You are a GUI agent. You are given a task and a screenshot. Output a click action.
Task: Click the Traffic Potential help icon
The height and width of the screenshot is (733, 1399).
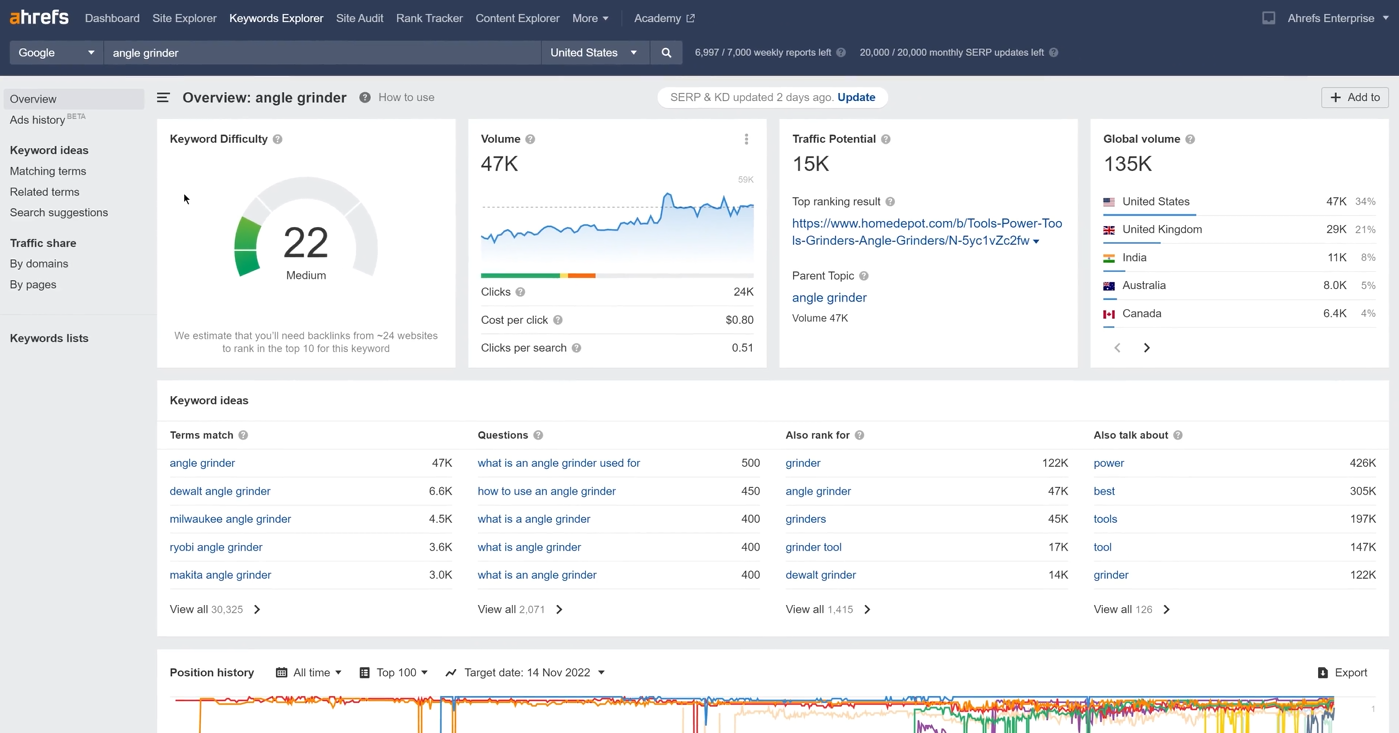(886, 140)
